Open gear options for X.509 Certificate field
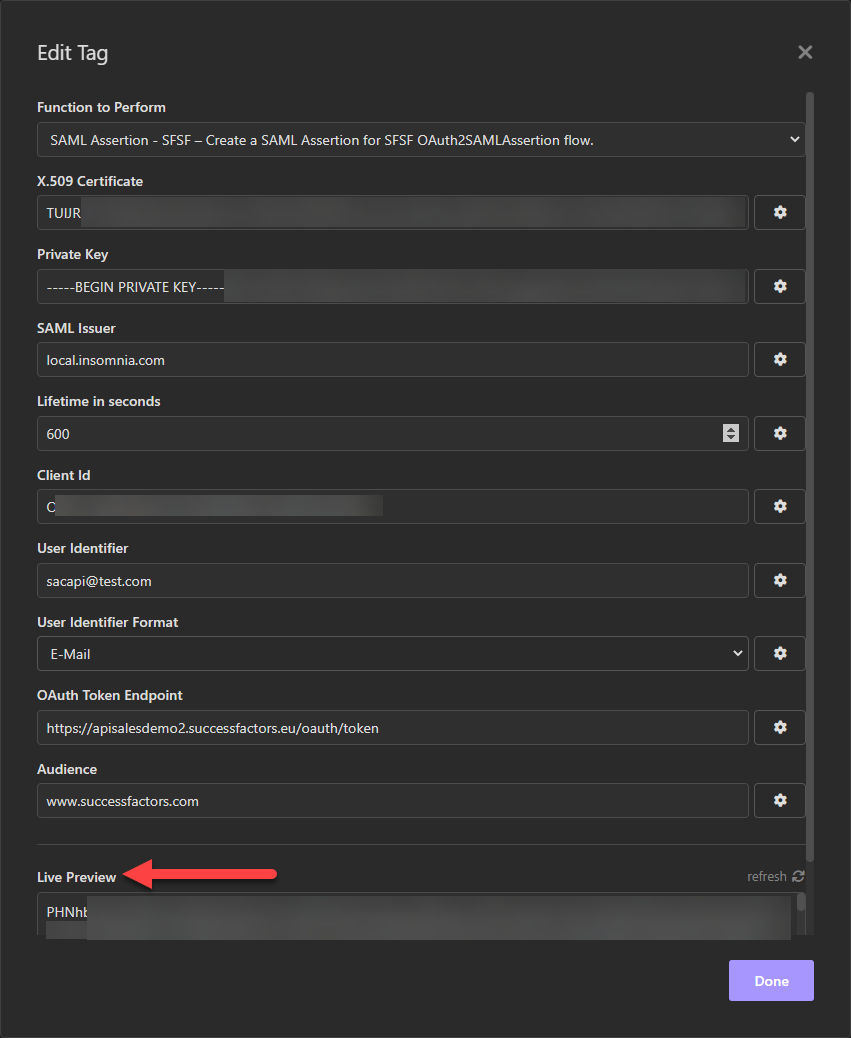 (x=780, y=212)
